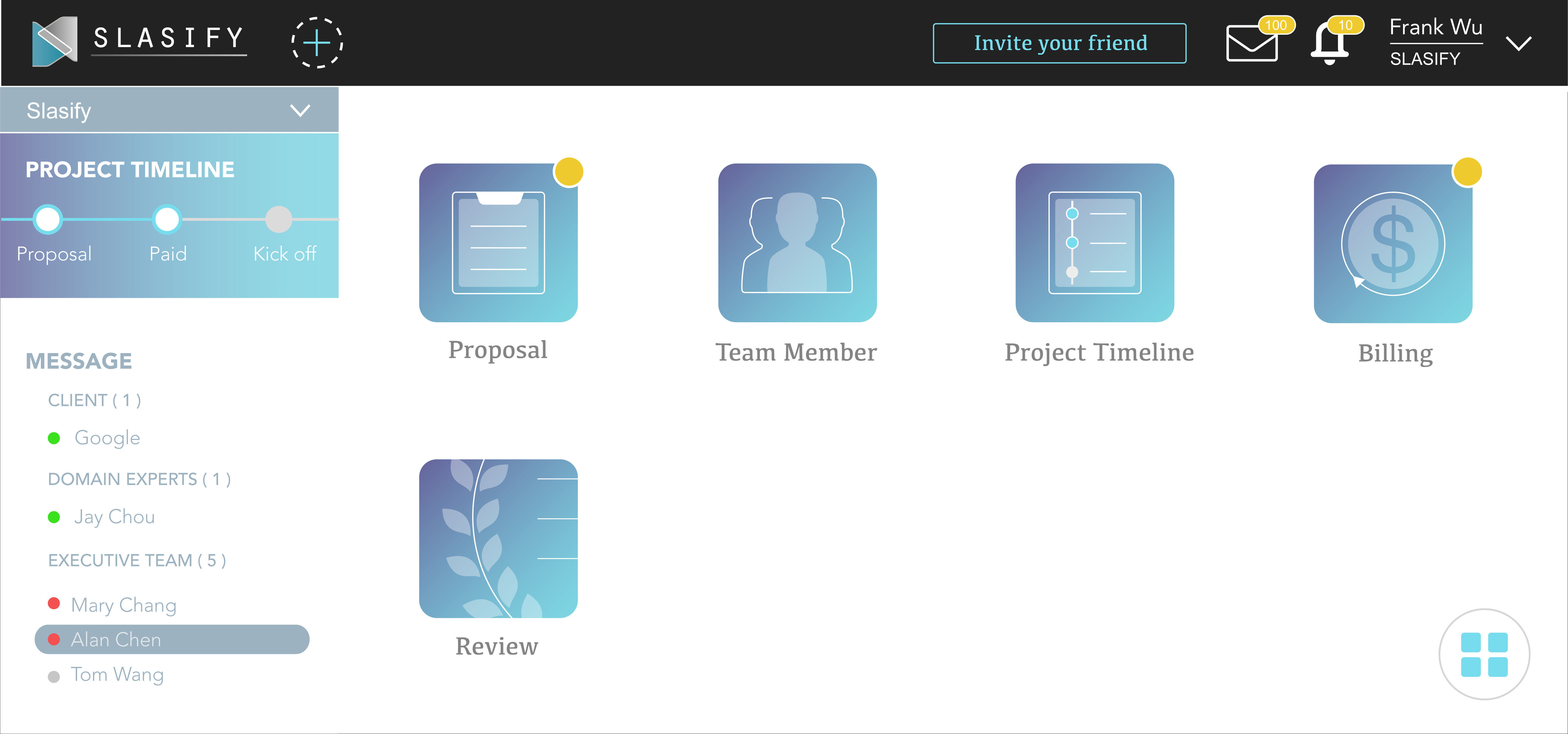The image size is (1568, 734).
Task: Click Invite your friend button
Action: [1059, 43]
